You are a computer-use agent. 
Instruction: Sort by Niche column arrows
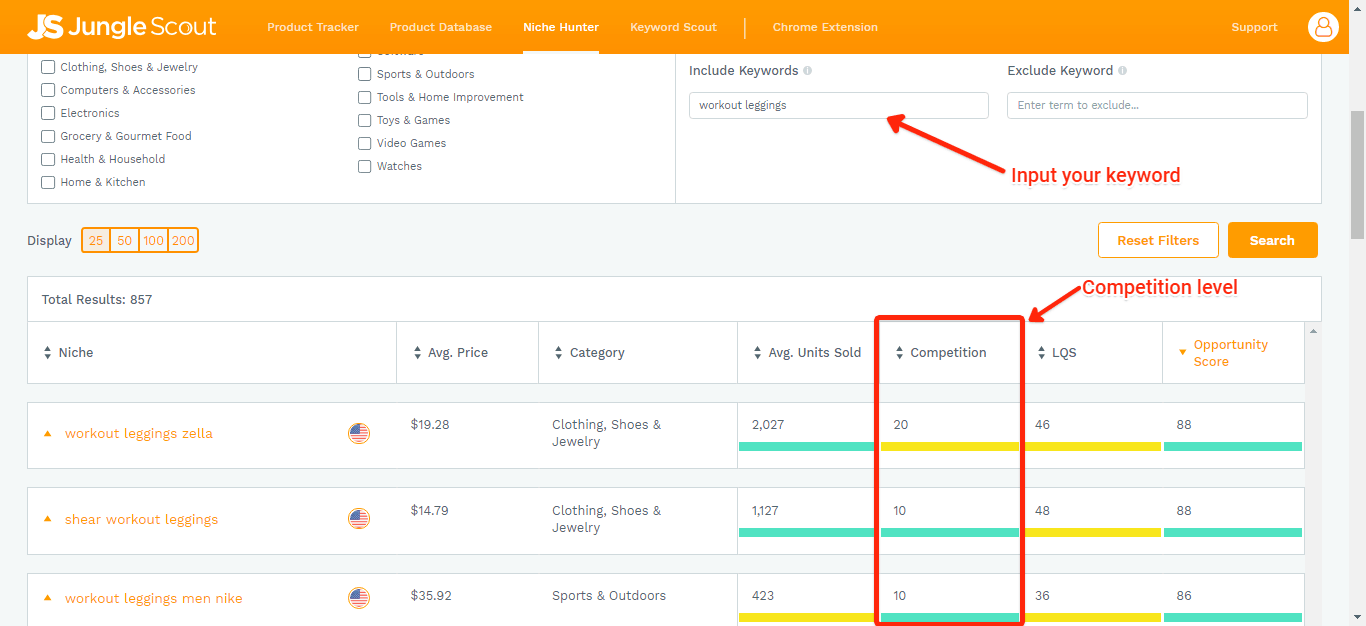47,353
